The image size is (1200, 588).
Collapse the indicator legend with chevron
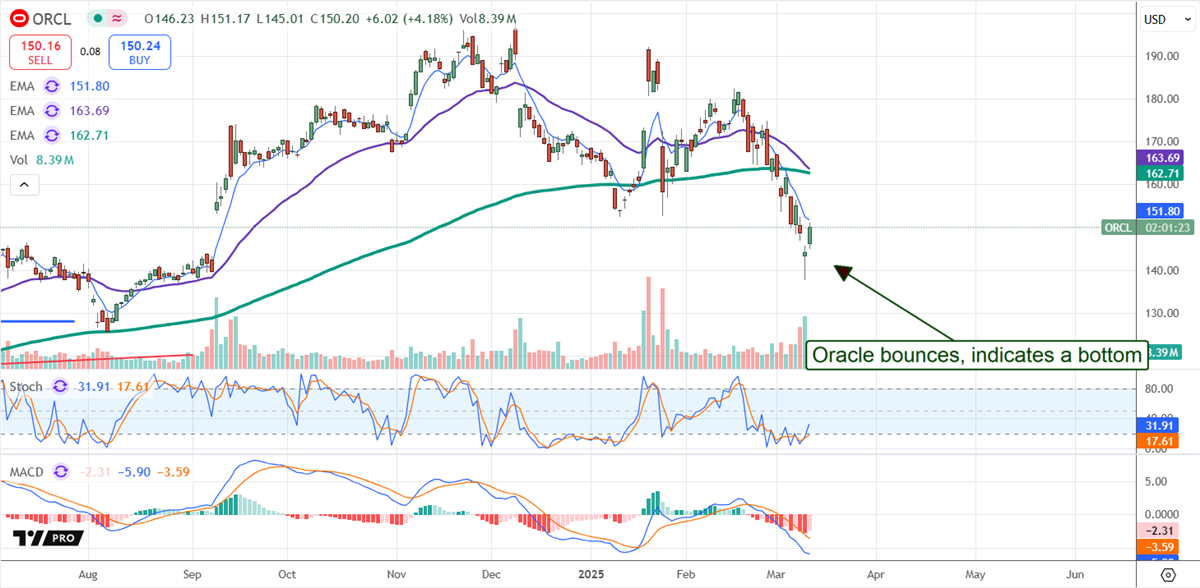pyautogui.click(x=24, y=185)
